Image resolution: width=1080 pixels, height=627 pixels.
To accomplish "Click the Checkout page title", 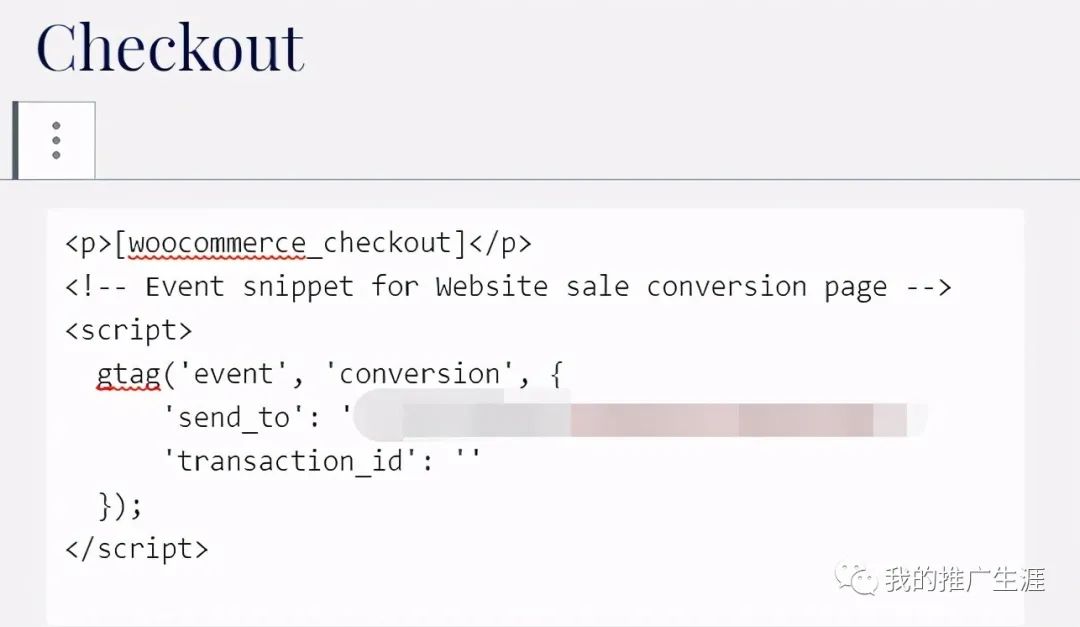I will coord(170,47).
